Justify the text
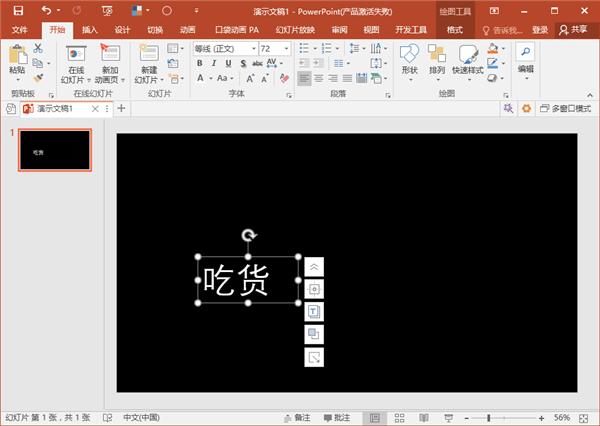The height and width of the screenshot is (426, 600). pos(347,78)
